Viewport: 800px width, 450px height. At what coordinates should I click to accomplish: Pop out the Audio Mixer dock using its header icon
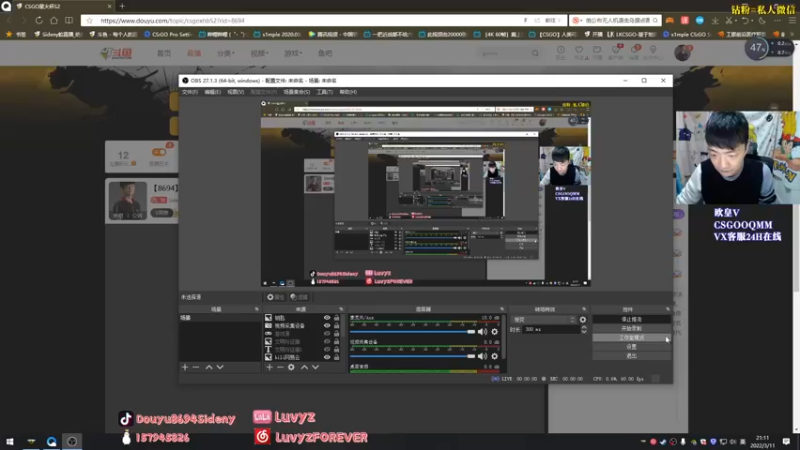pos(502,309)
